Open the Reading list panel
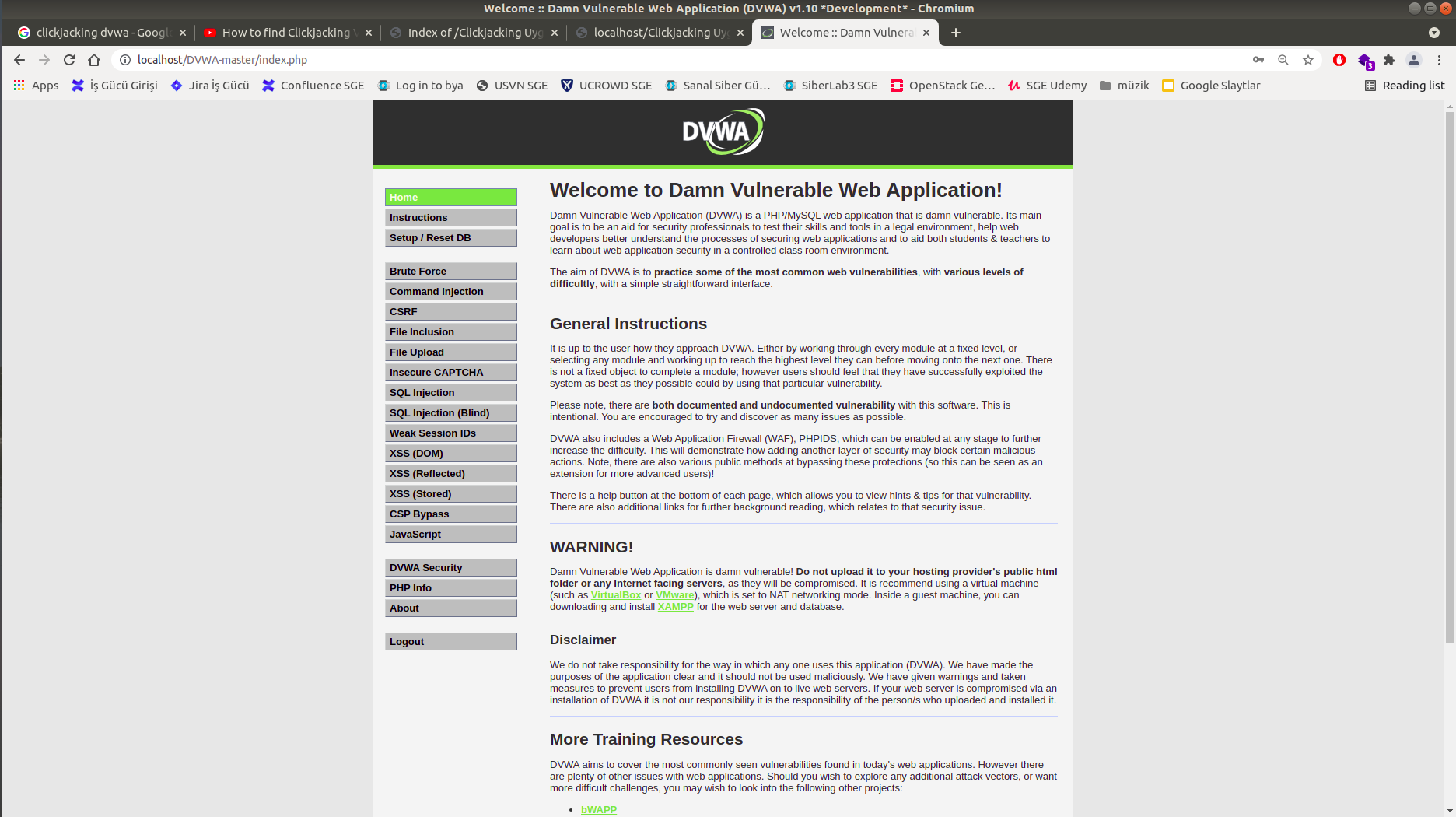The height and width of the screenshot is (817, 1456). pos(1405,86)
